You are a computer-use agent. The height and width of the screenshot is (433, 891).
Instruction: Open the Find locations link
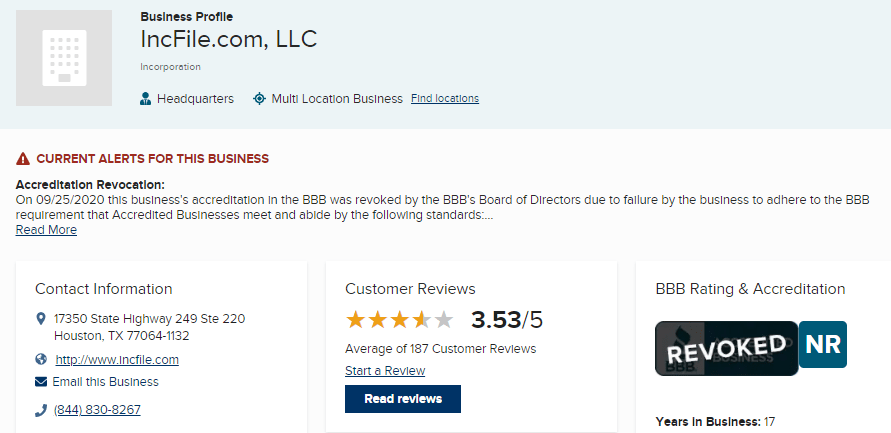445,98
